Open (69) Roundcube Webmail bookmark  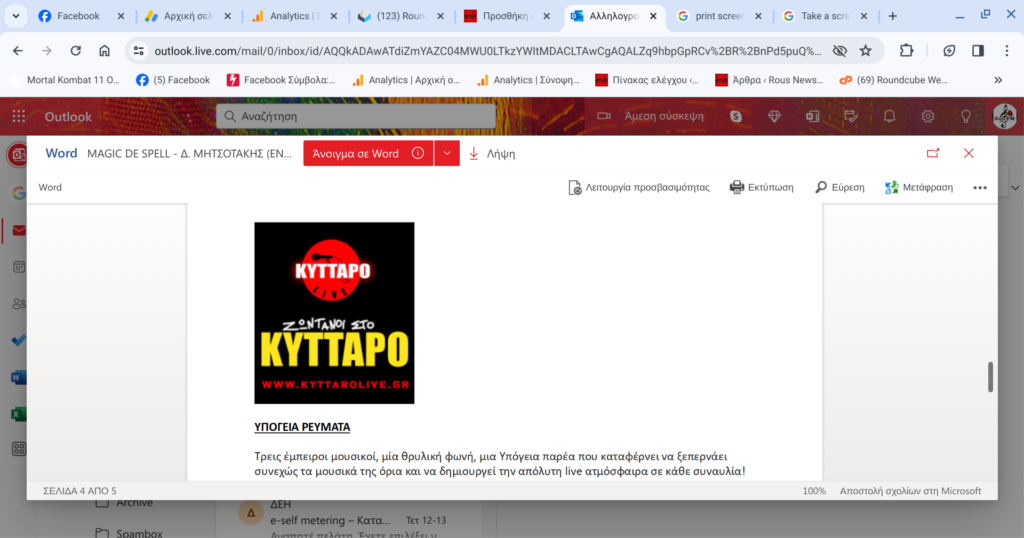893,80
